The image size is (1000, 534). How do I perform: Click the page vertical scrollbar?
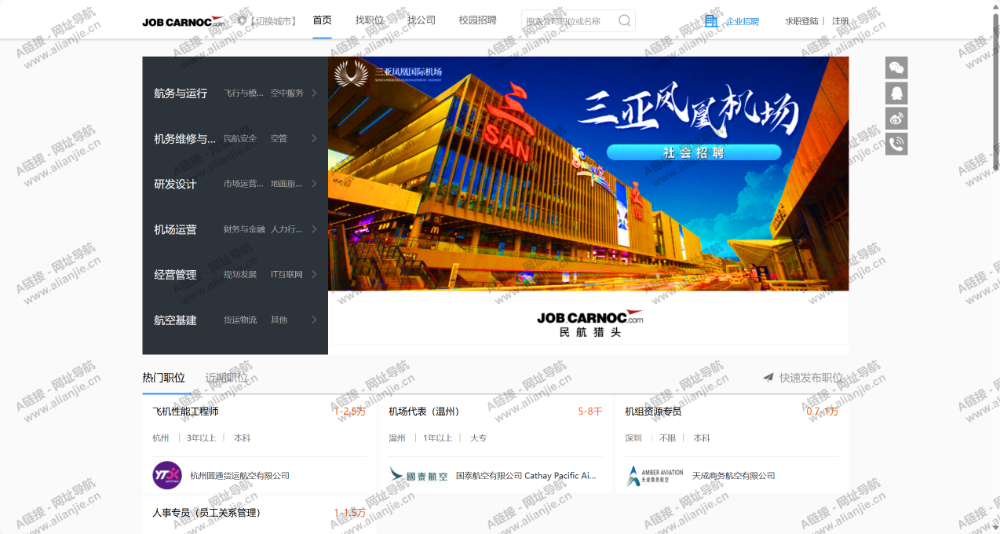coord(996,91)
